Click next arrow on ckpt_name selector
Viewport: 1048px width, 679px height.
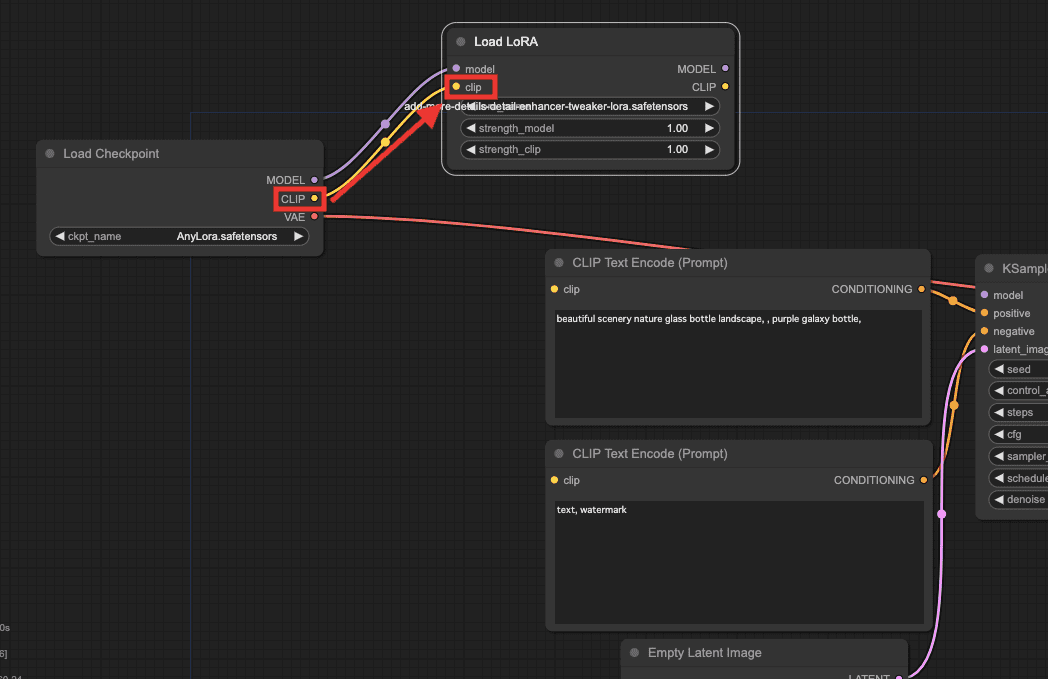(x=298, y=237)
